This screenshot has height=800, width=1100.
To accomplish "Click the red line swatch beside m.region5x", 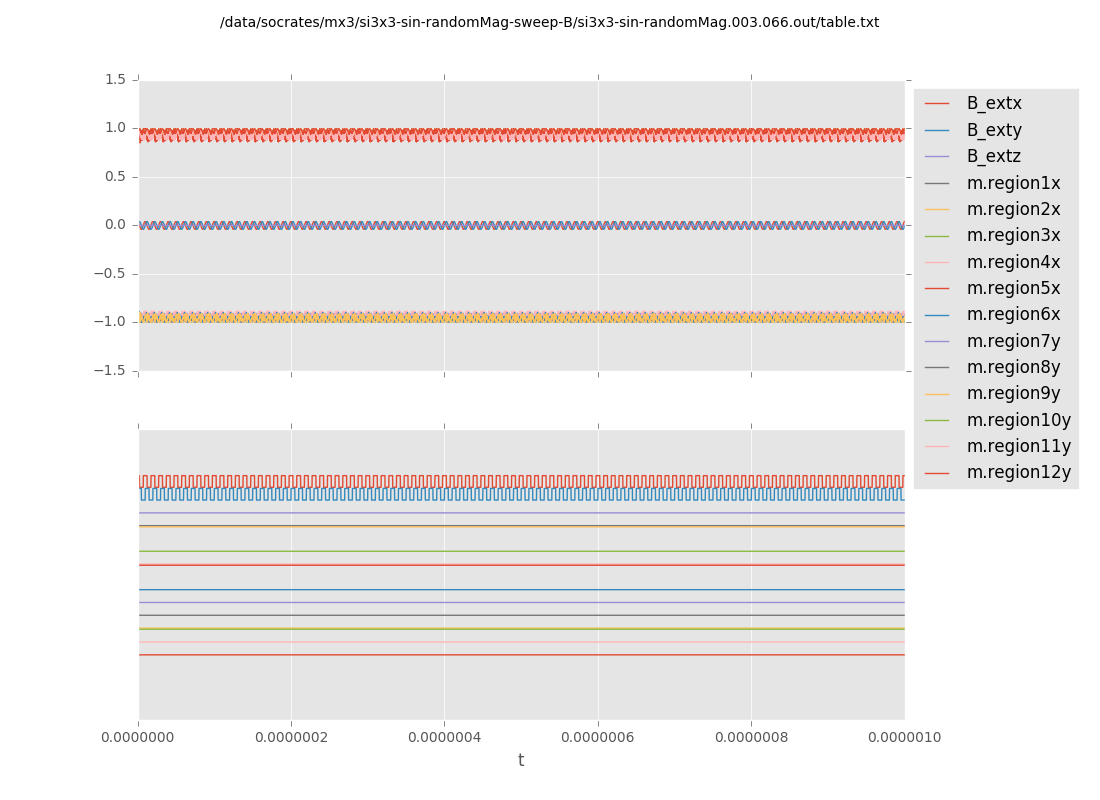I will 937,289.
